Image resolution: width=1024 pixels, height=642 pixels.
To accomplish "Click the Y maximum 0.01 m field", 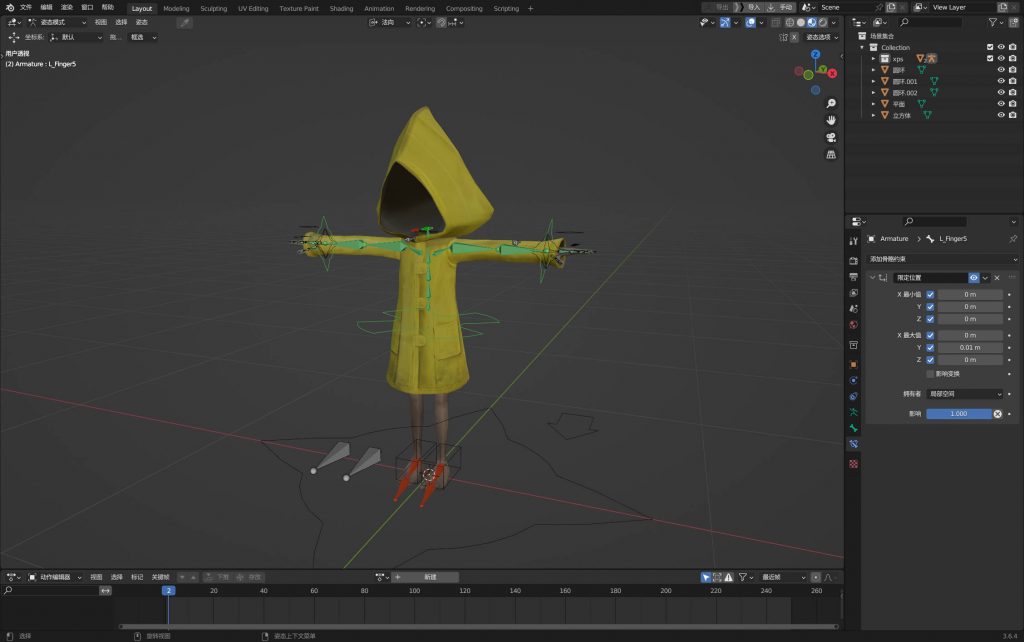I will (x=970, y=347).
